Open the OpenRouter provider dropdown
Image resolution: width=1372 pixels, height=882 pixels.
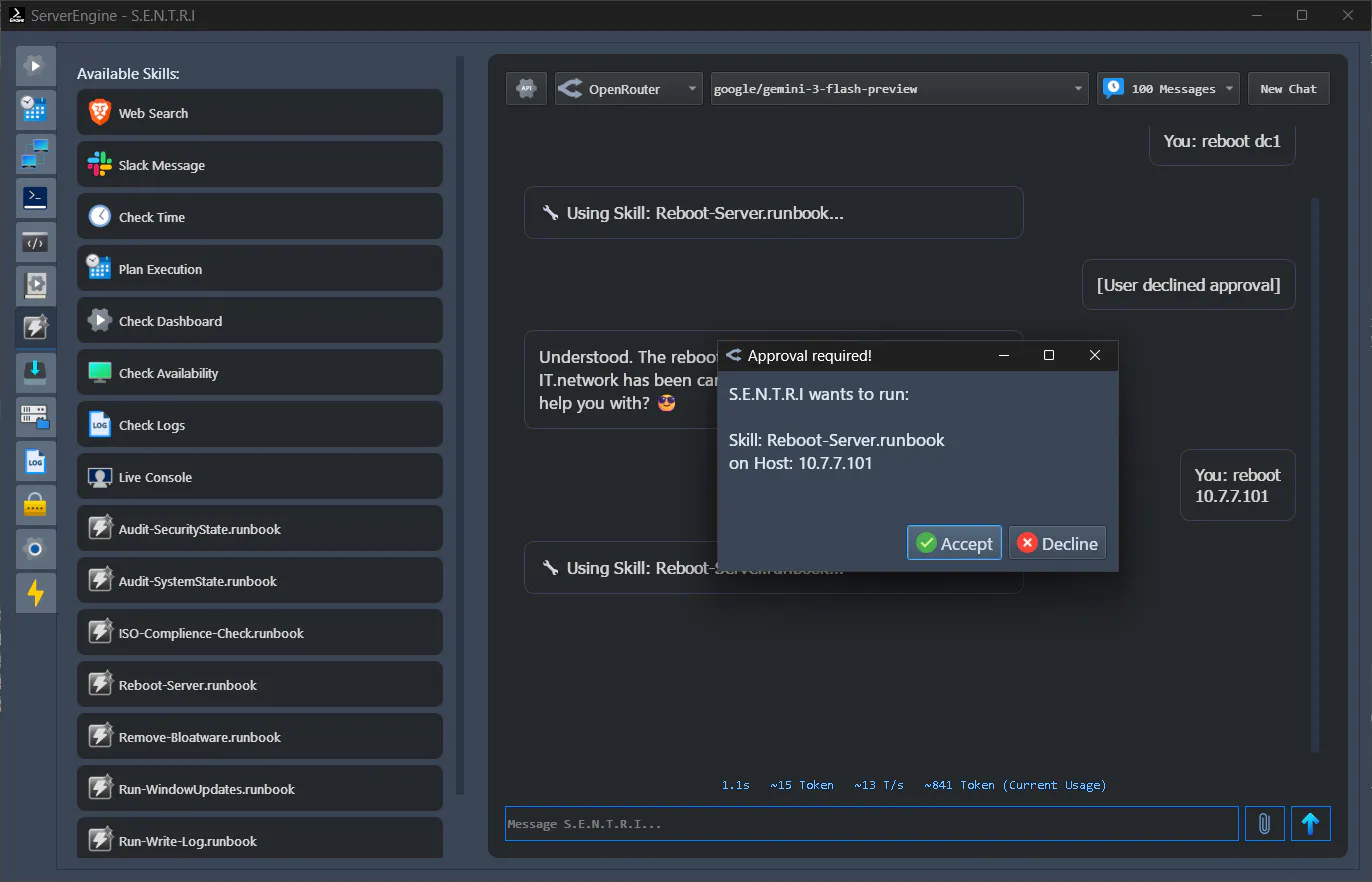(x=628, y=88)
